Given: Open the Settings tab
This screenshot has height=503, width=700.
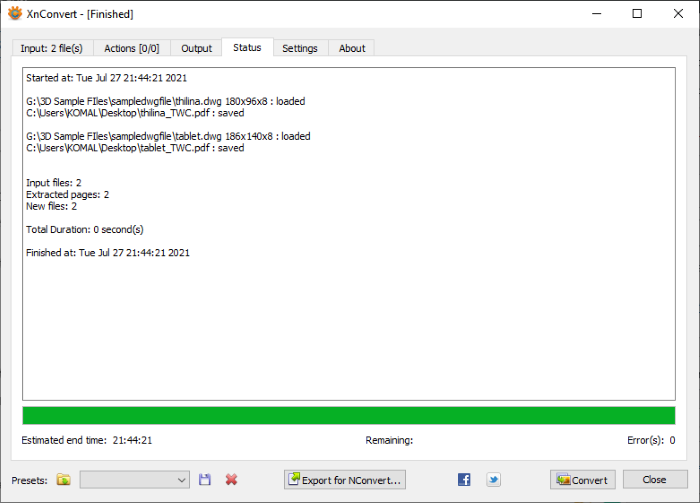Looking at the screenshot, I should (300, 48).
